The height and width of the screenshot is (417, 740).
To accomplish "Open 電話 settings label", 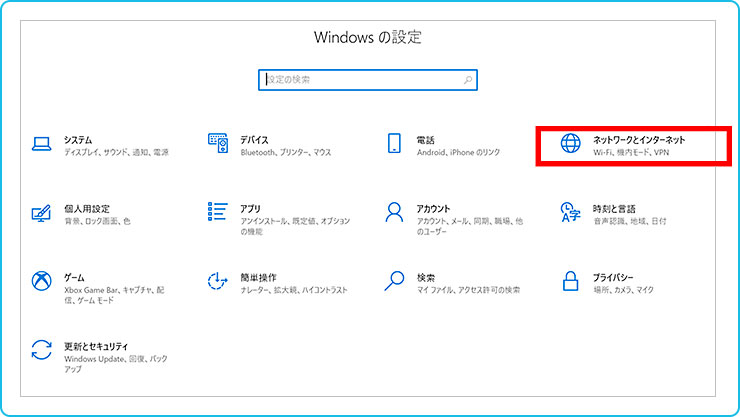I will point(425,140).
